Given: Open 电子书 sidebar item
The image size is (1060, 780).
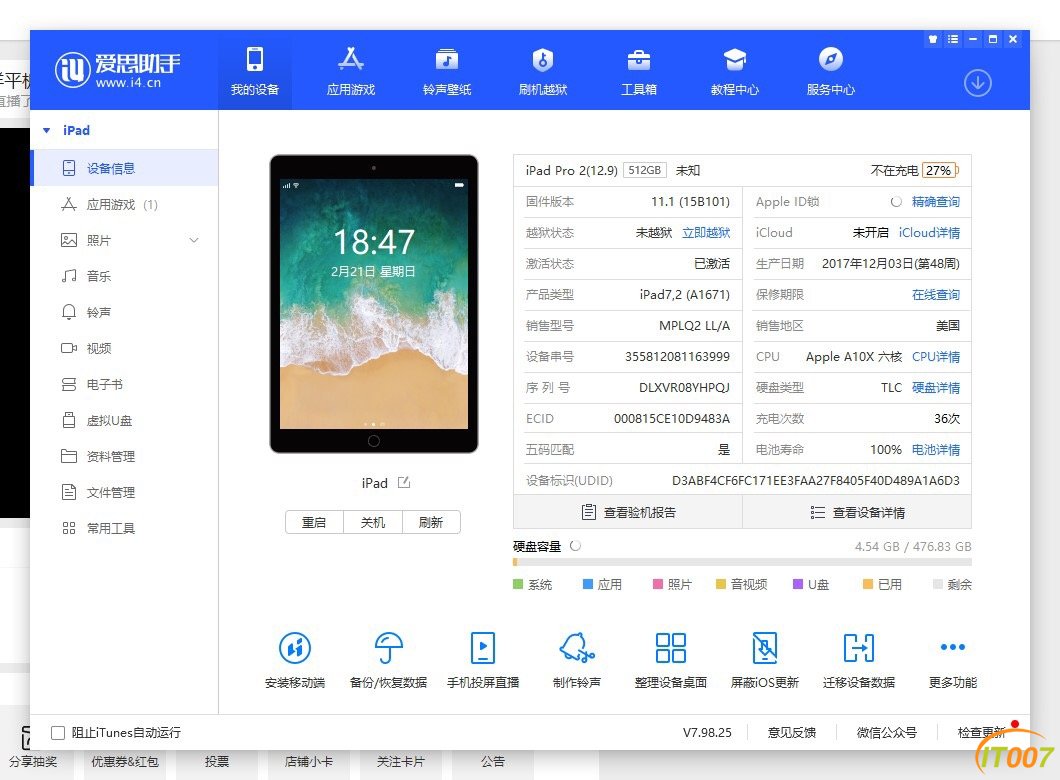Looking at the screenshot, I should coord(124,384).
